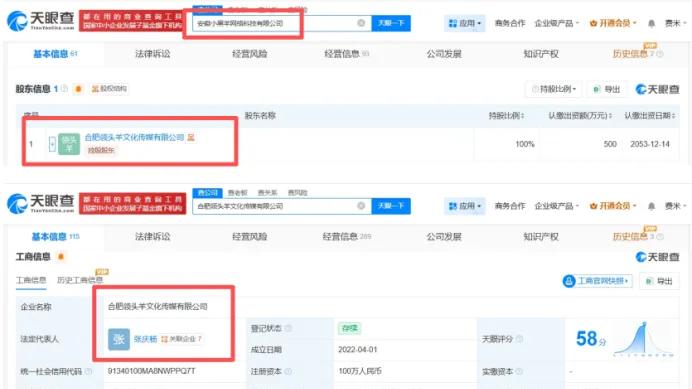
Task: Open legal representative link 张庆杨
Action: tap(145, 339)
